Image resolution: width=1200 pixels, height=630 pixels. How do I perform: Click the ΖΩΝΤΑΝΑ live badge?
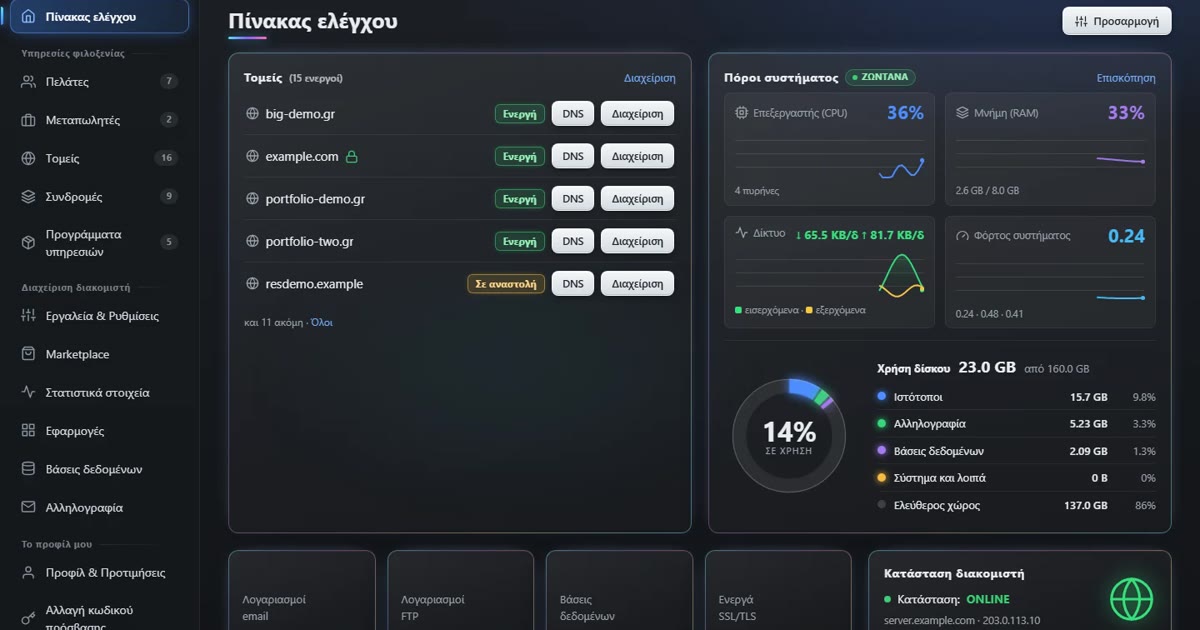tap(880, 77)
